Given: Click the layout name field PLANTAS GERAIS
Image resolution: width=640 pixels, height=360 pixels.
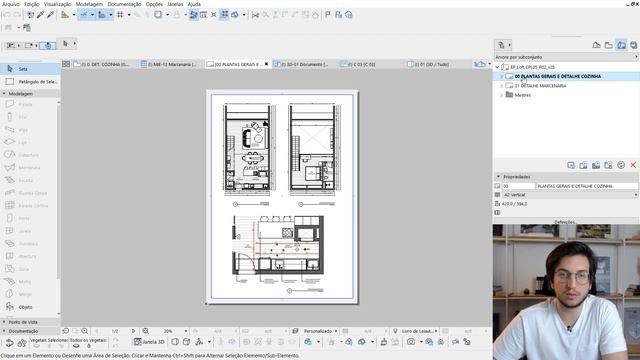Looking at the screenshot, I should pos(587,186).
